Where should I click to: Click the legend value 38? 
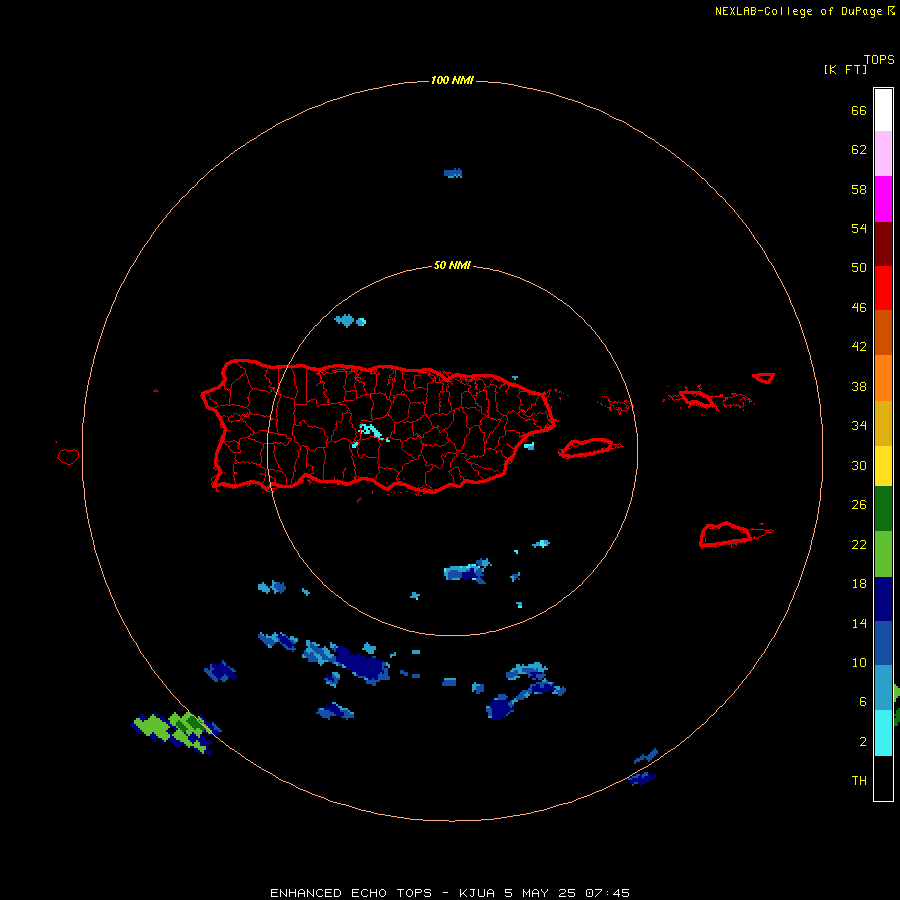coord(859,386)
